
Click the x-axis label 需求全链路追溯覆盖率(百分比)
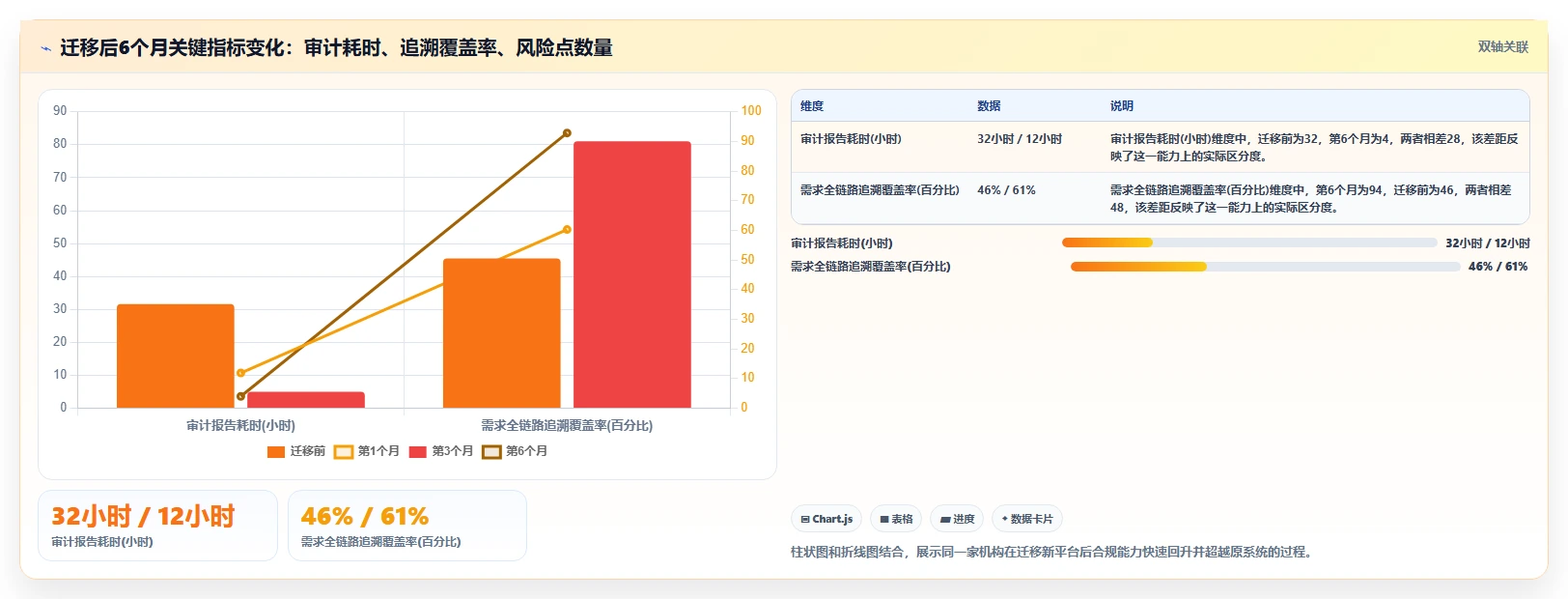tap(567, 425)
